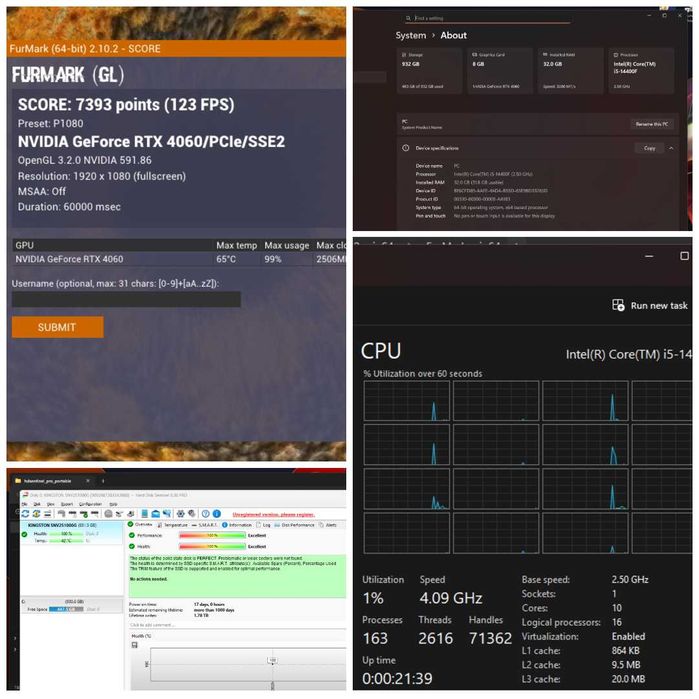The image size is (699, 699).
Task: Click the 99% max usage cell
Action: tap(273, 259)
